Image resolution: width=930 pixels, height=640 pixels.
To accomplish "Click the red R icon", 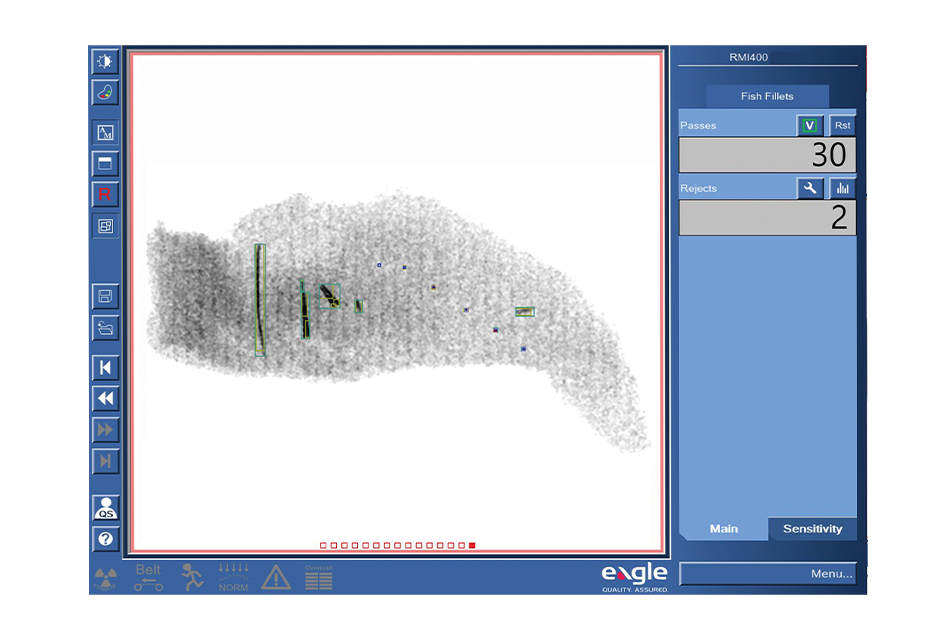I will 105,194.
